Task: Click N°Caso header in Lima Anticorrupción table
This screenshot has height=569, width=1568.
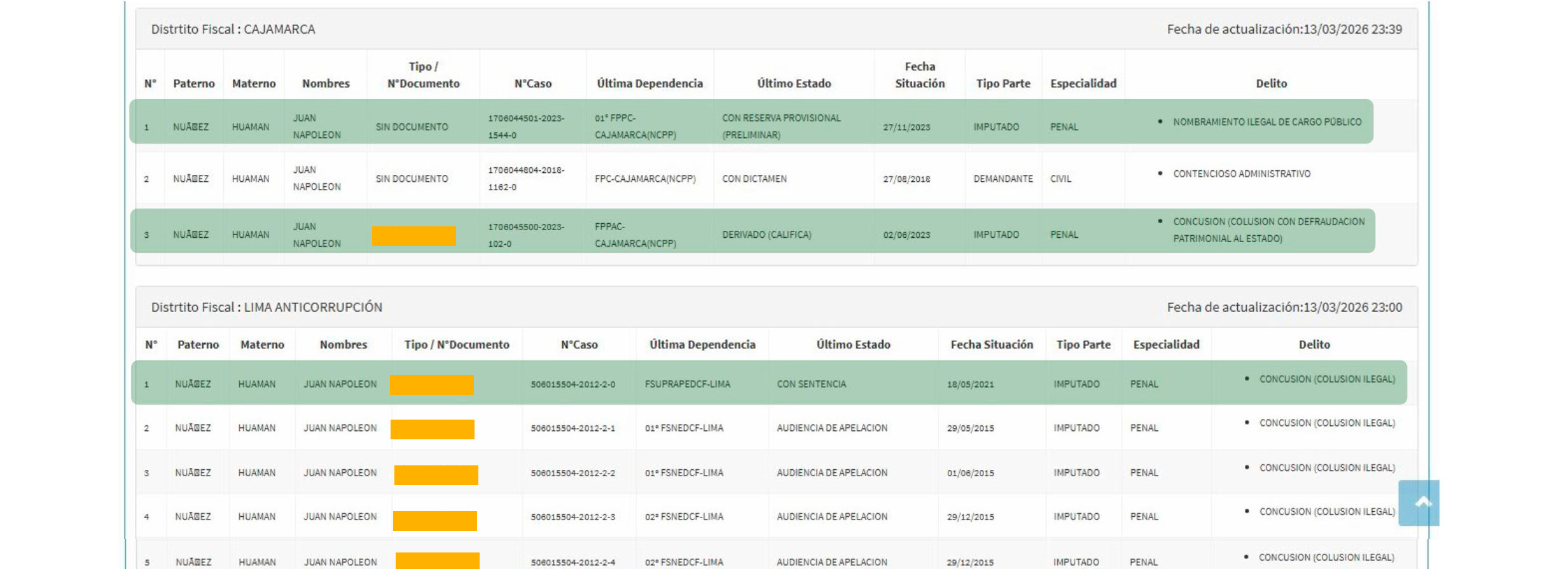Action: click(x=579, y=345)
